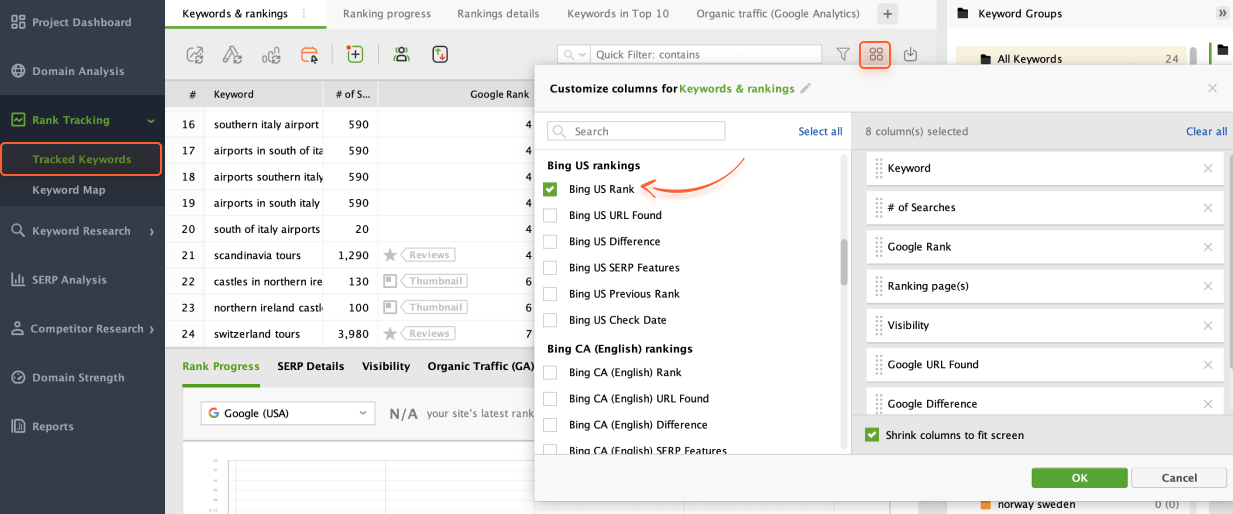Enable Bing US Check Date column

tap(550, 320)
